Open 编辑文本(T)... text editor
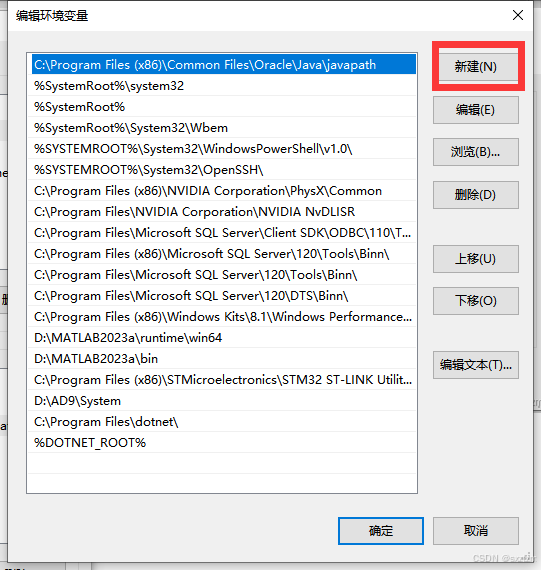This screenshot has height=570, width=541. point(476,365)
